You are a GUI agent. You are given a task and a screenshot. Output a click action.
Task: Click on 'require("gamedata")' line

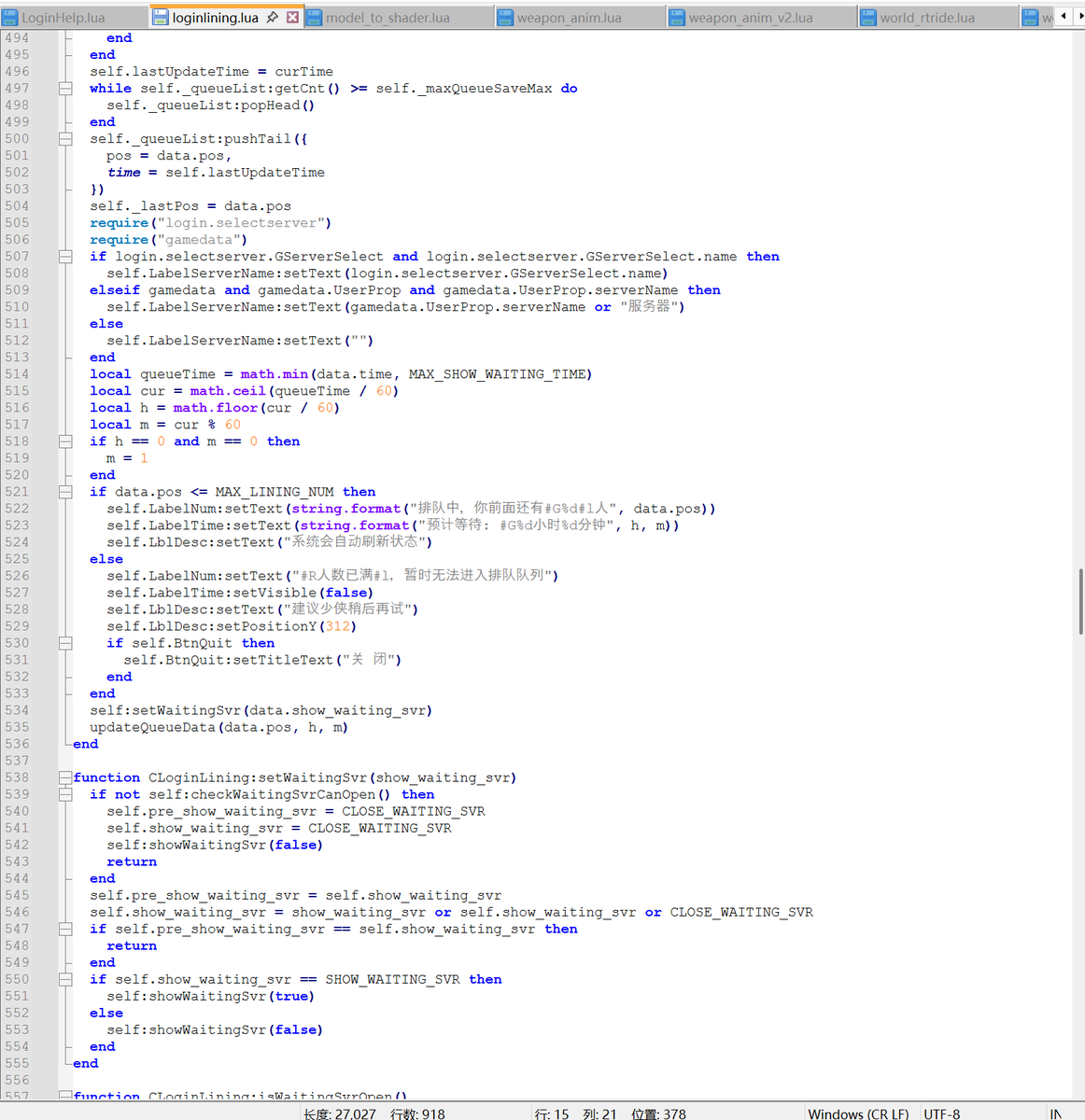coord(168,240)
